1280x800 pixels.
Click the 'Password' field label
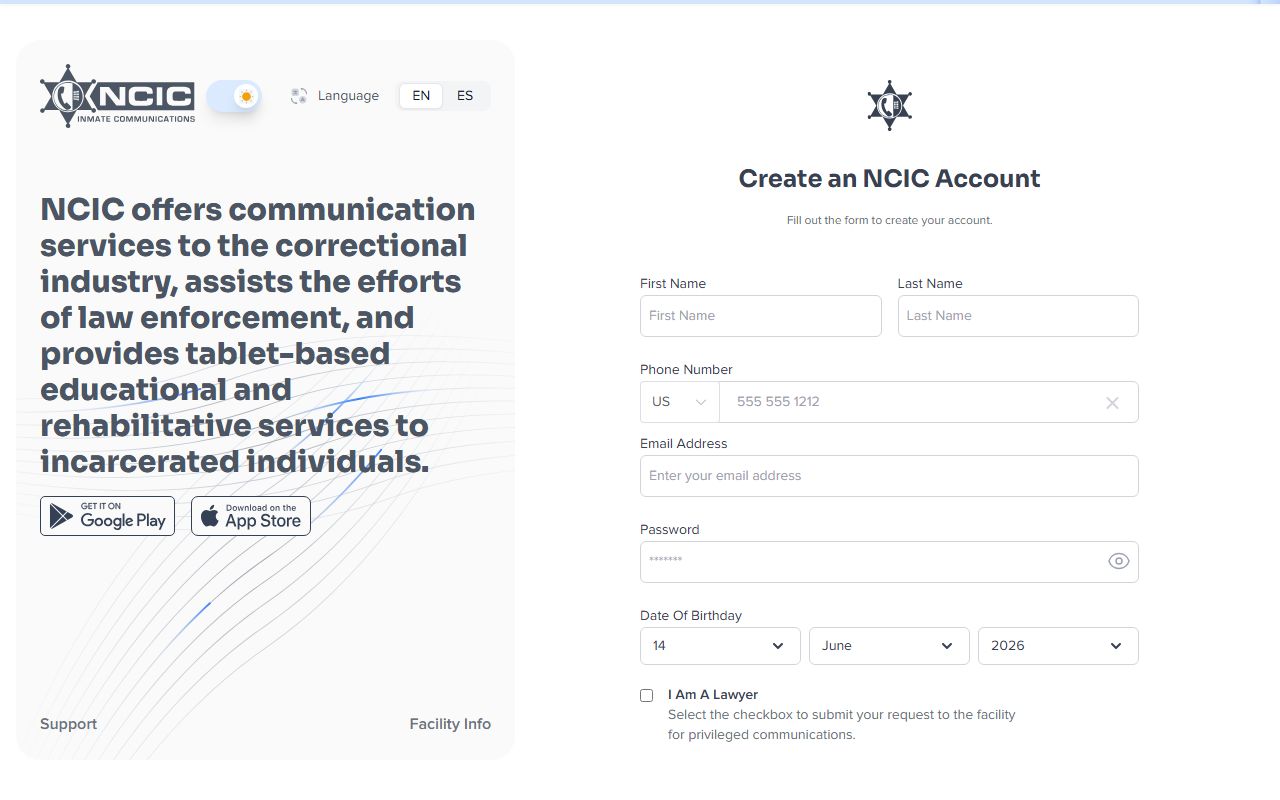(670, 530)
